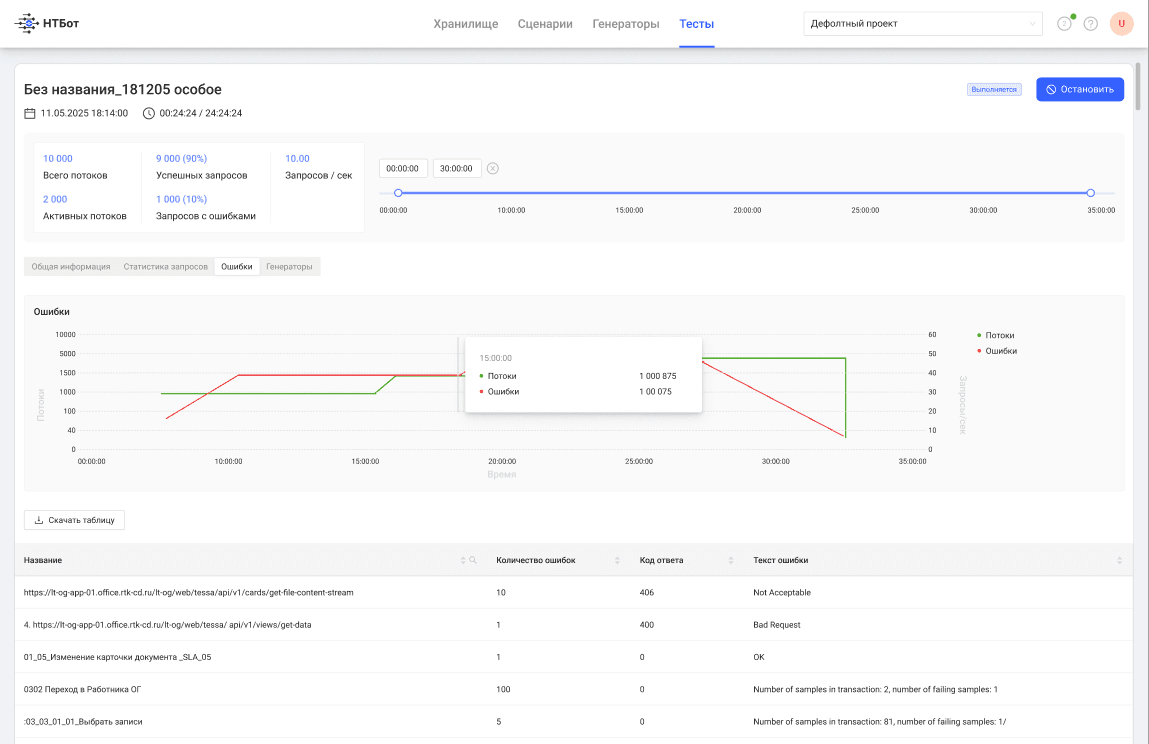The height and width of the screenshot is (744, 1149).
Task: Open the help question mark icon
Action: pyautogui.click(x=1090, y=24)
